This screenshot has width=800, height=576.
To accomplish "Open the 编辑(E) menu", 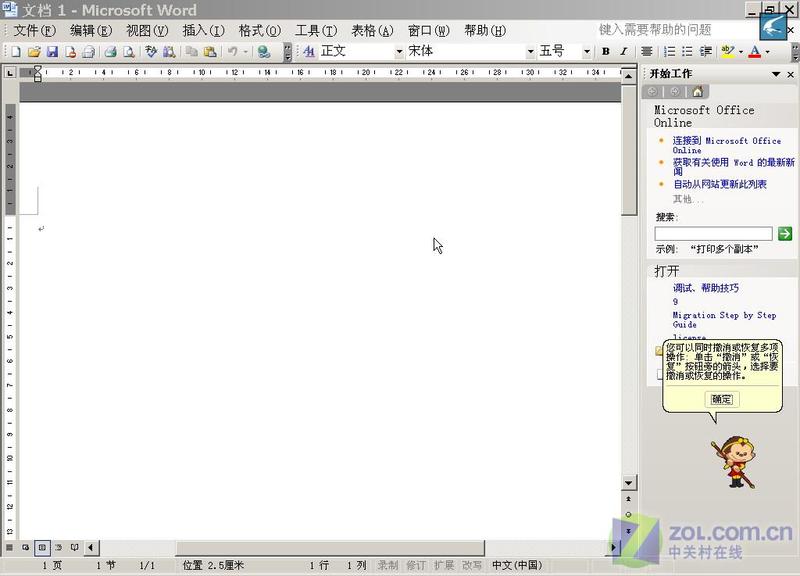I will click(x=91, y=31).
